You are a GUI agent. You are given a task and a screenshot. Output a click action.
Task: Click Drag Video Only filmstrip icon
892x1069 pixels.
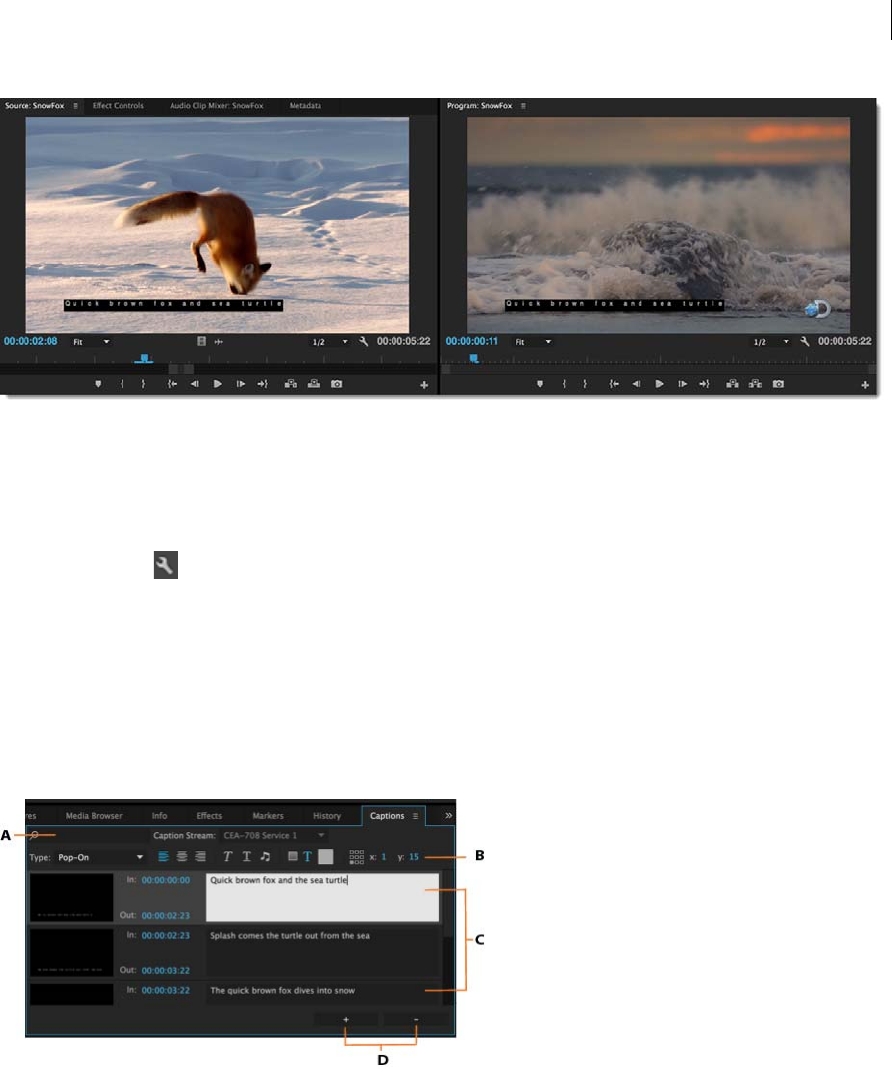[x=201, y=341]
